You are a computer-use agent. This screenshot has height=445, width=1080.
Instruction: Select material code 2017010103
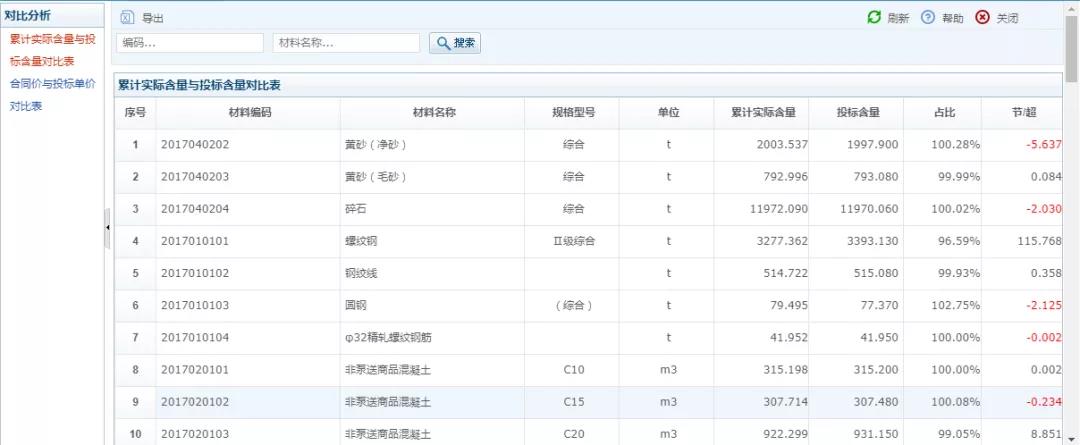click(195, 305)
